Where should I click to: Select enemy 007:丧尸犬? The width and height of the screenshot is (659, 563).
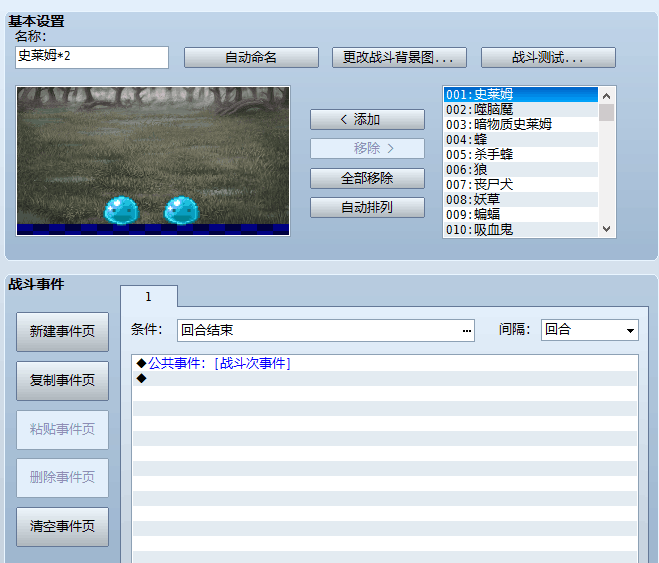click(x=521, y=184)
